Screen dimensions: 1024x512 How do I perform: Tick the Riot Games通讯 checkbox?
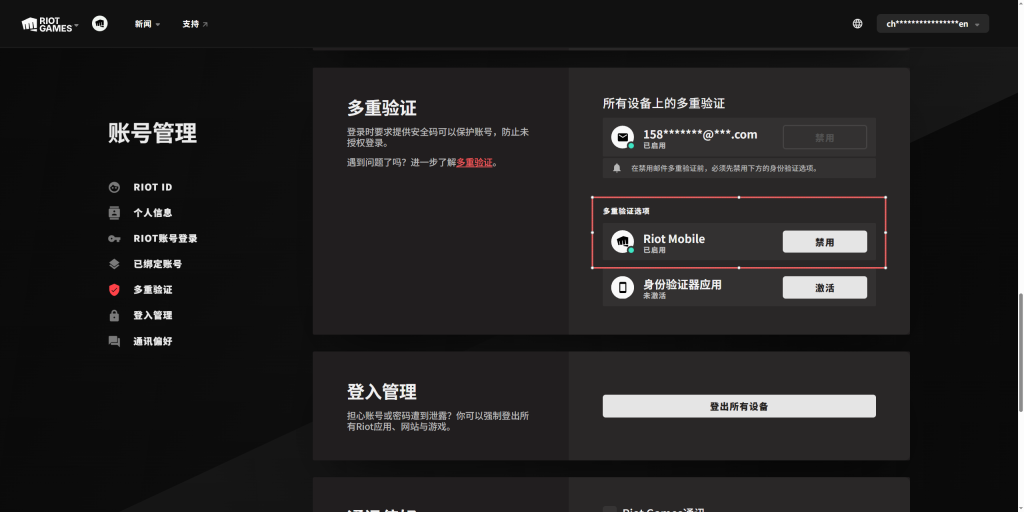610,510
